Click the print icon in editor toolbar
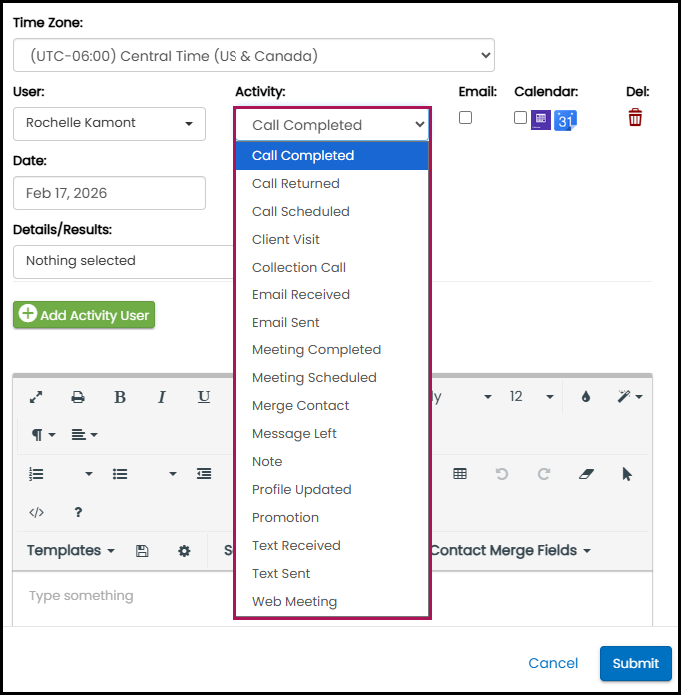 78,397
